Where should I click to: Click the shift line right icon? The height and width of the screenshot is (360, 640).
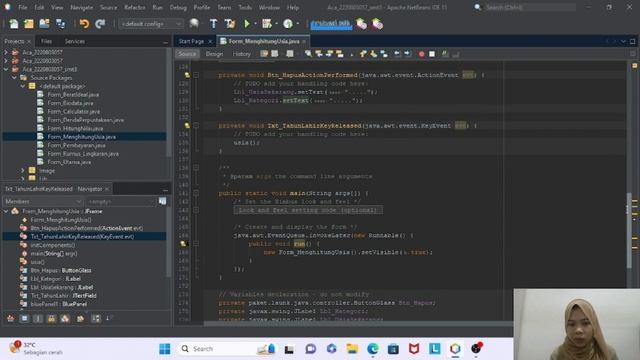(407, 54)
